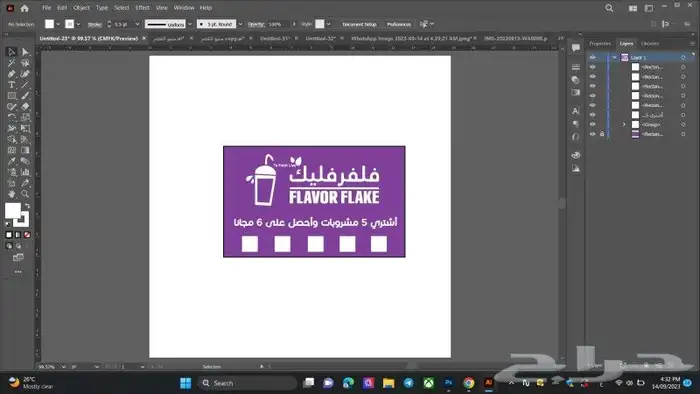Toggle visibility of Layer 1
Viewport: 700px width, 394px height.
pos(593,58)
